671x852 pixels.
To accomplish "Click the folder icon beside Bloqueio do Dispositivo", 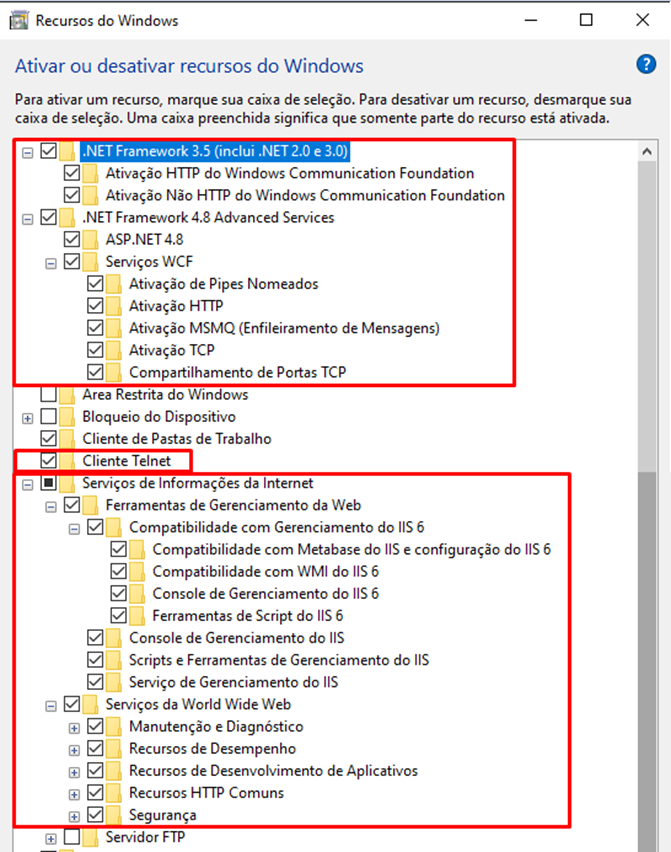I will pyautogui.click(x=67, y=417).
